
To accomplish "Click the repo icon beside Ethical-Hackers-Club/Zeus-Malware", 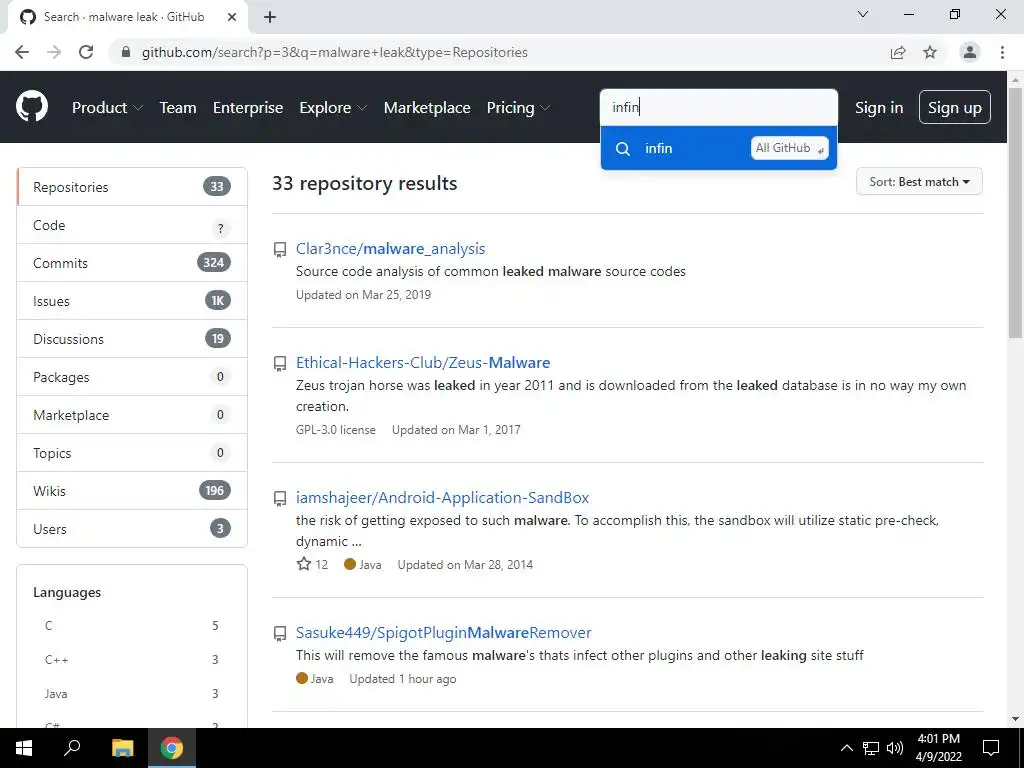I will (280, 364).
